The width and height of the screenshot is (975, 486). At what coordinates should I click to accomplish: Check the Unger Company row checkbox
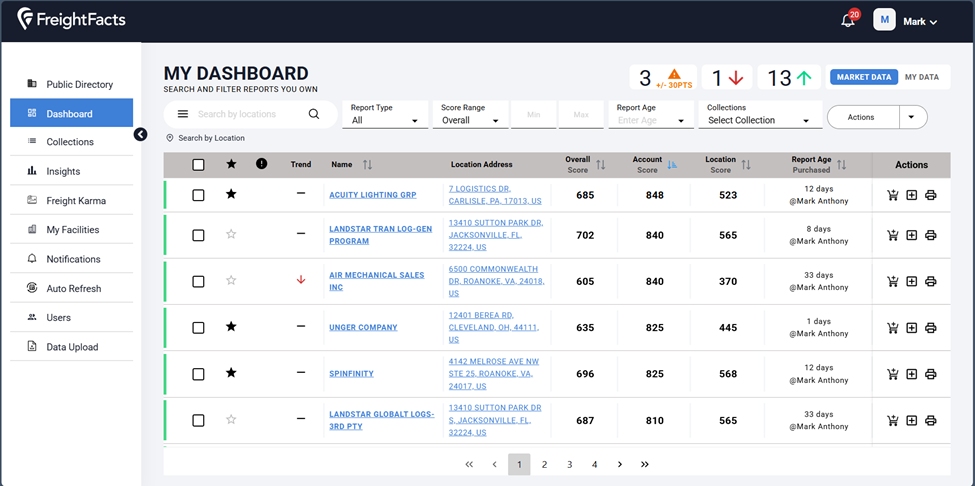coord(198,328)
